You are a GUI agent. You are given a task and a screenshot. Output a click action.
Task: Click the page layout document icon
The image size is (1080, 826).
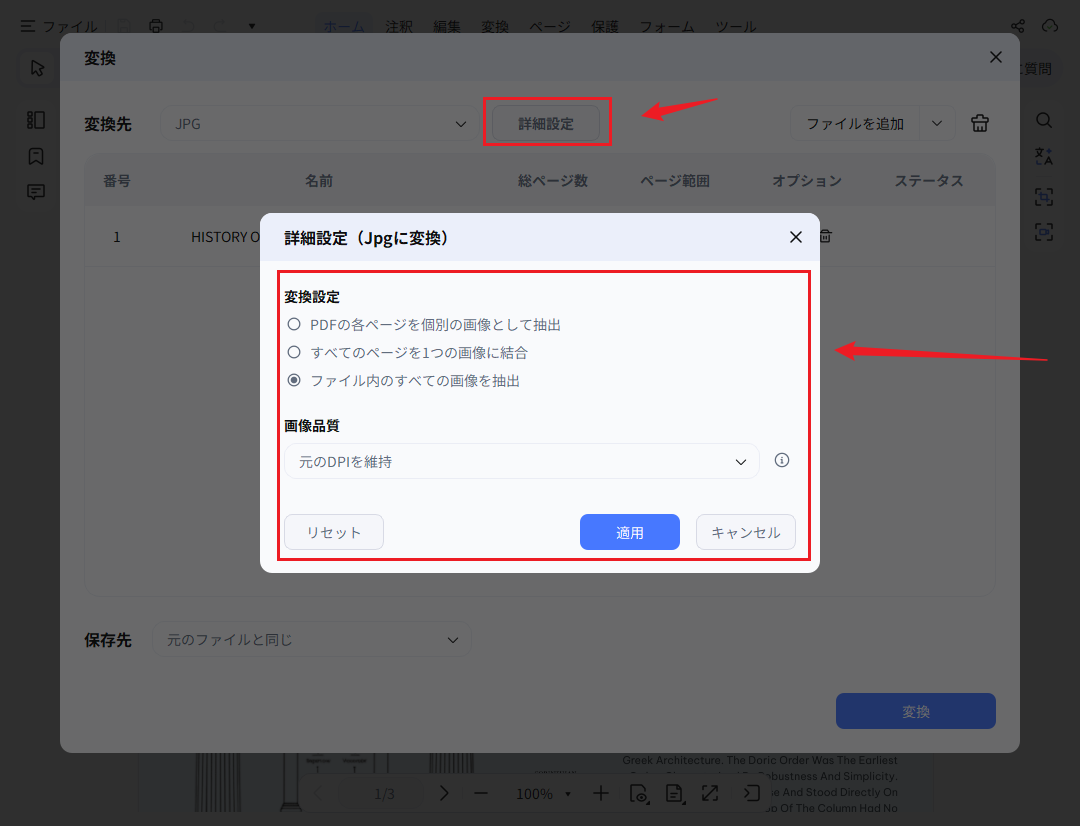click(x=674, y=794)
